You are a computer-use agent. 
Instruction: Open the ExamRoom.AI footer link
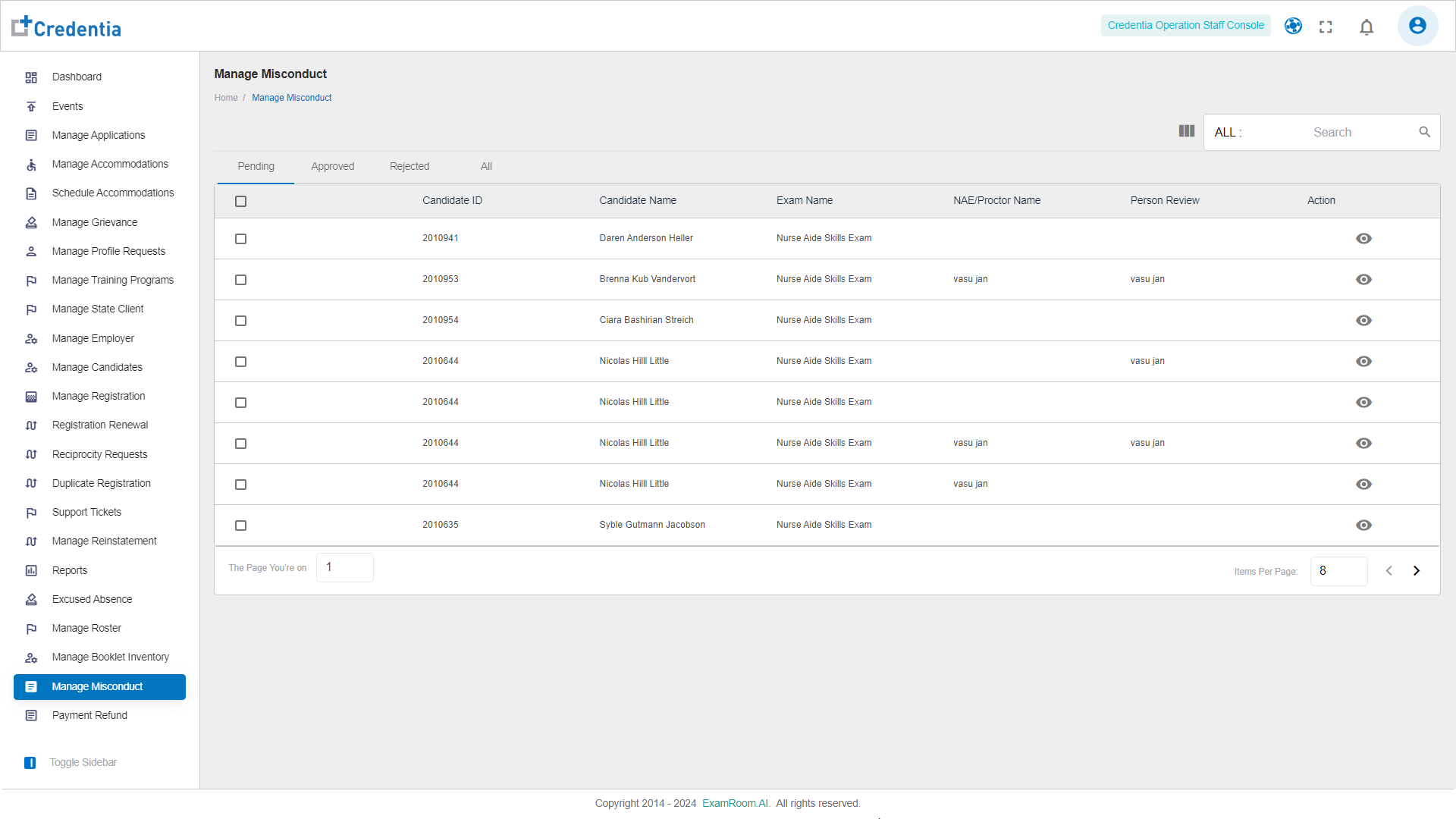click(x=735, y=804)
